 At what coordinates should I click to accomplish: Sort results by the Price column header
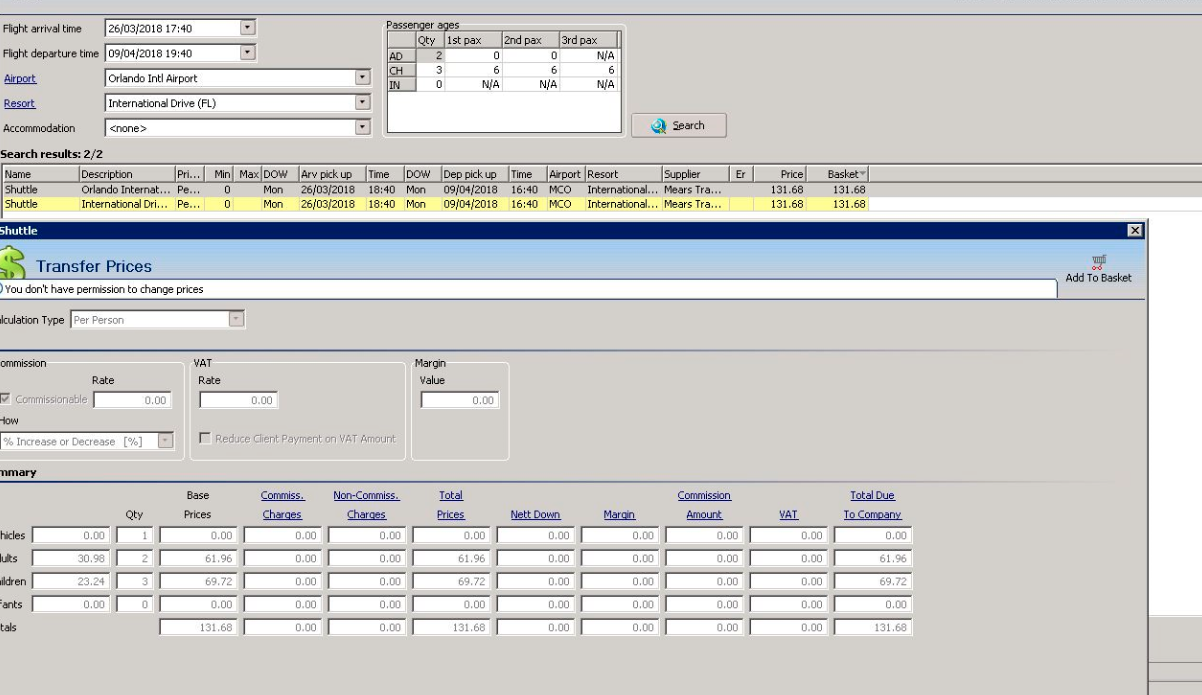[780, 174]
